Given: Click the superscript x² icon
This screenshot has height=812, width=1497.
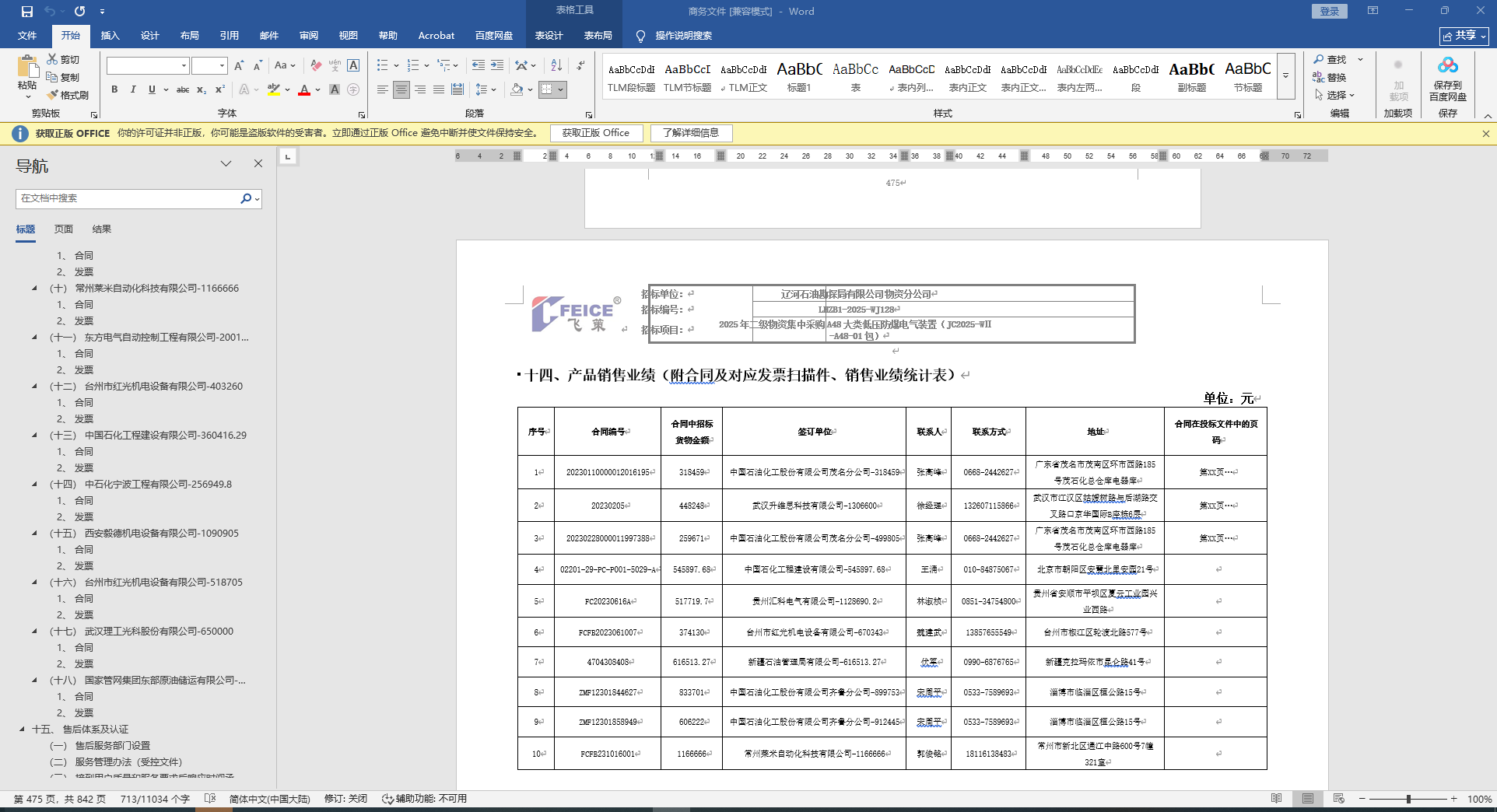Looking at the screenshot, I should tap(220, 89).
